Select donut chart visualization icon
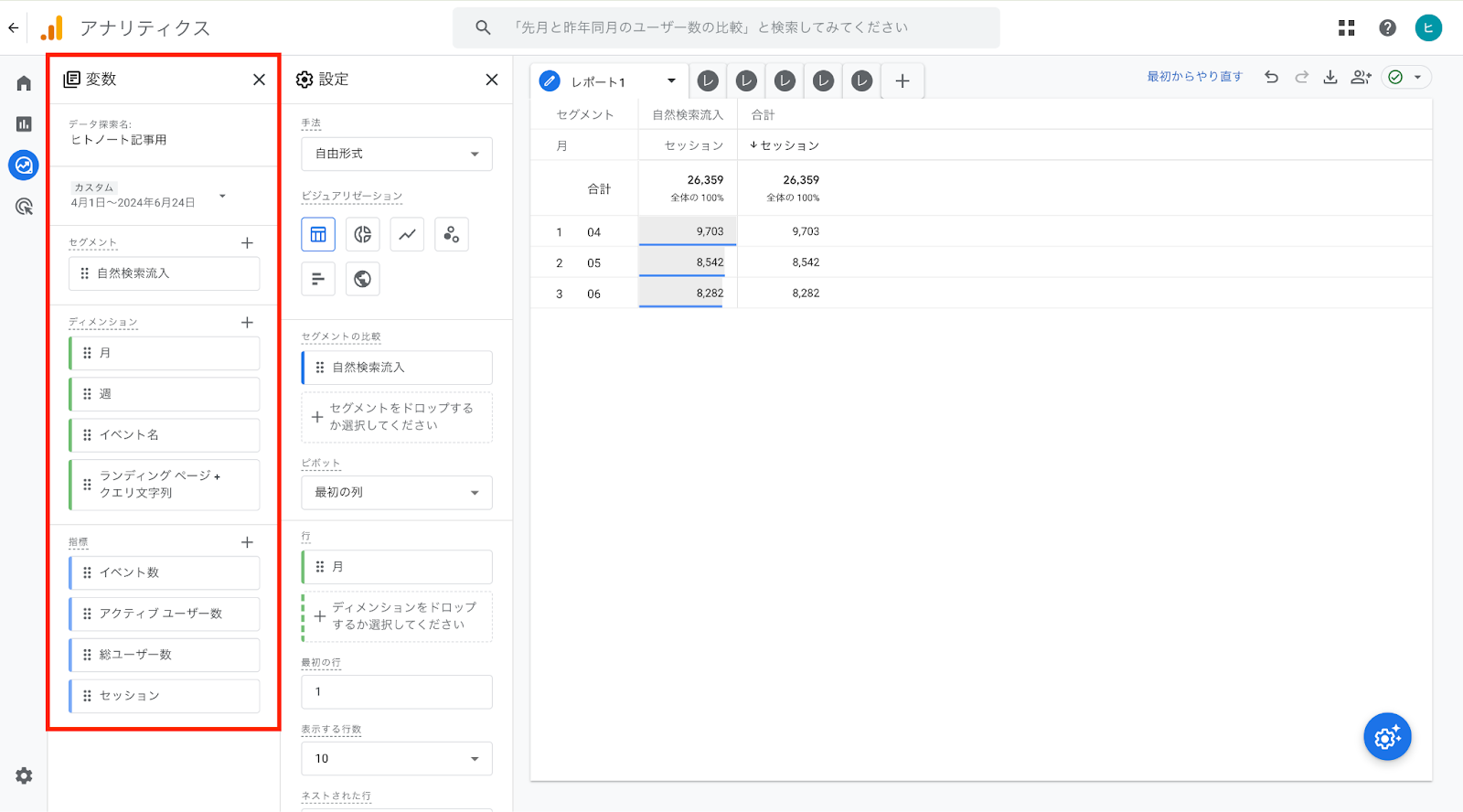 (x=363, y=234)
